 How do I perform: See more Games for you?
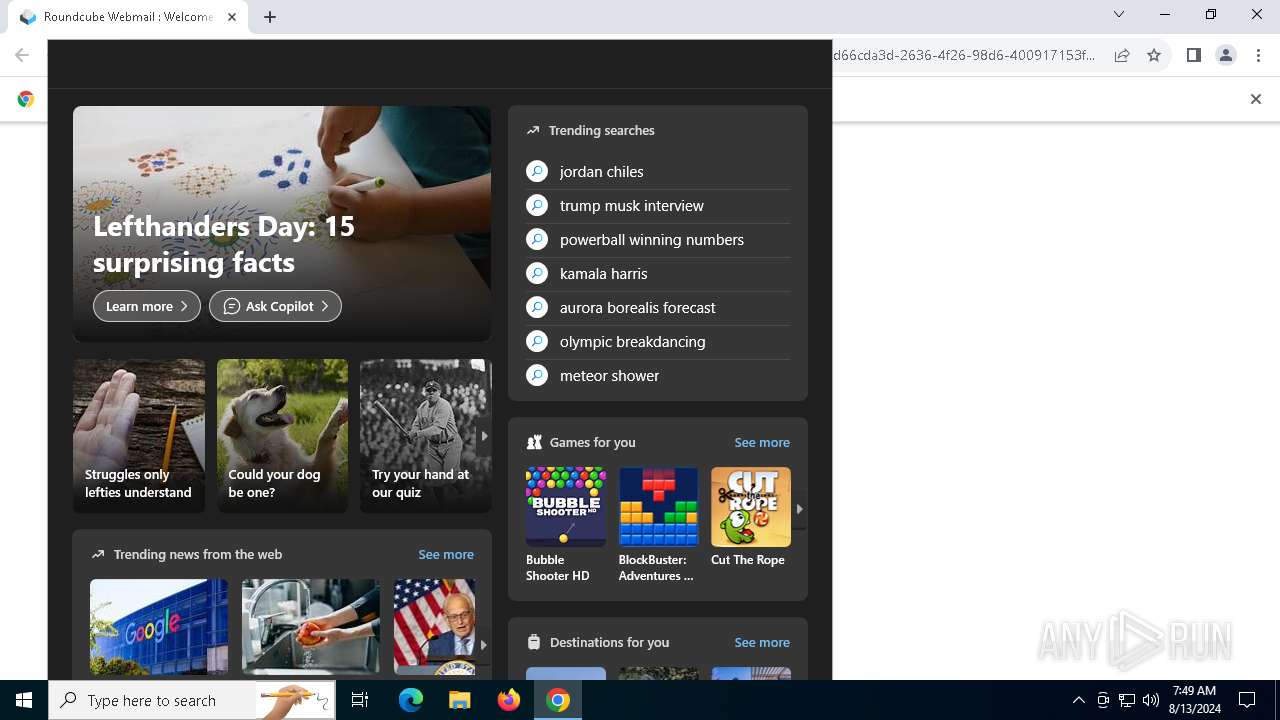762,442
